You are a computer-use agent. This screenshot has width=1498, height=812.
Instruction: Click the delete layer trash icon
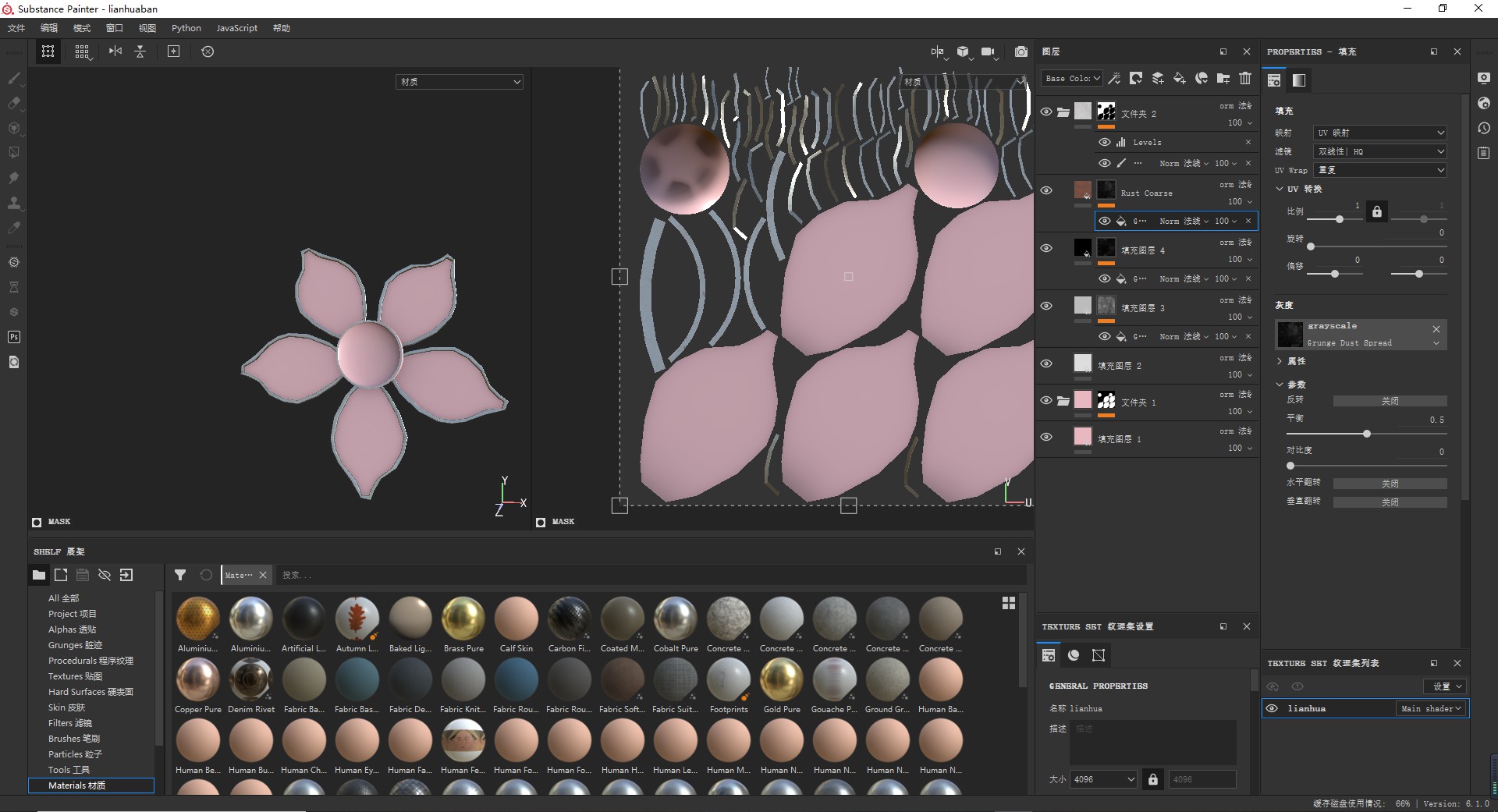point(1245,78)
